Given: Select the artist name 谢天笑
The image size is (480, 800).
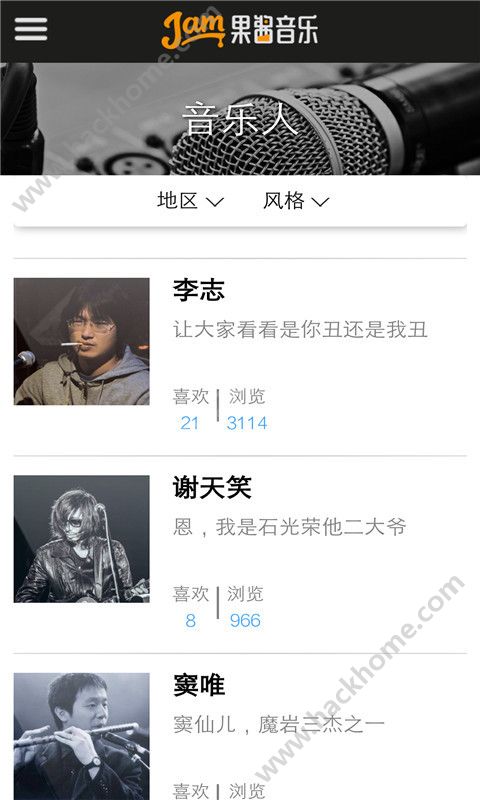Looking at the screenshot, I should (212, 487).
